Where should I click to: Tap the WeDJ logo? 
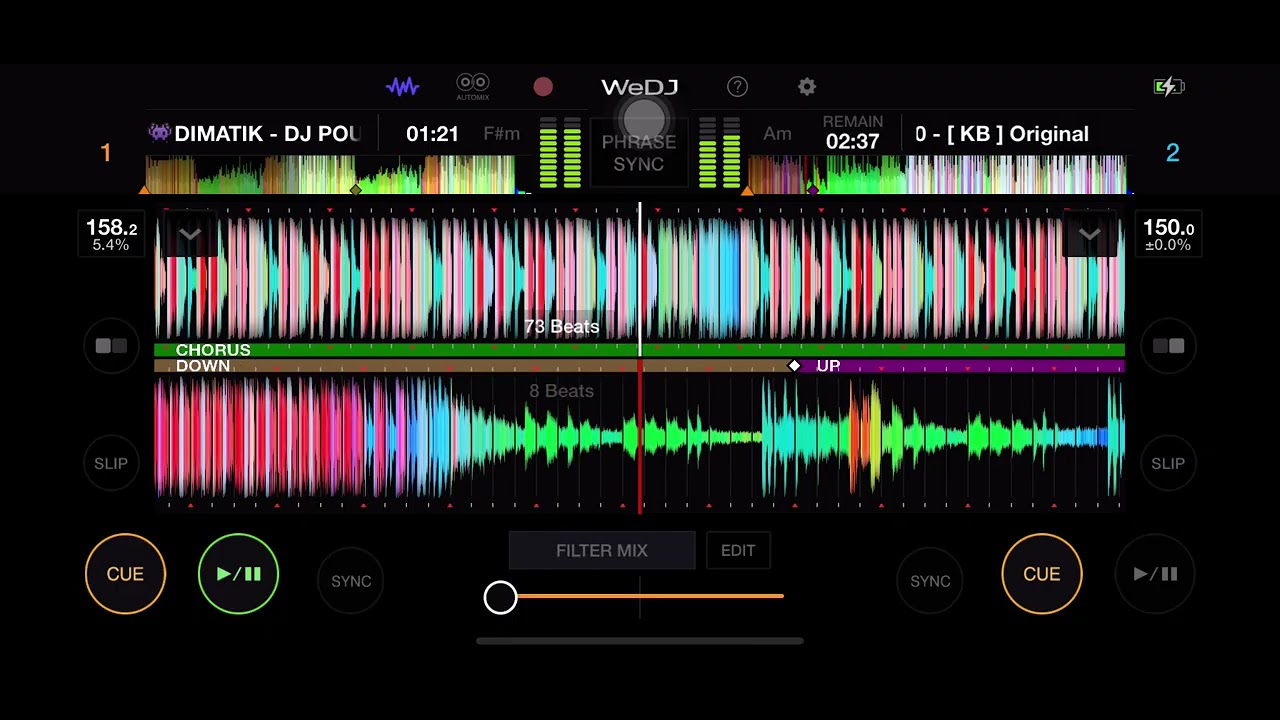(x=639, y=87)
